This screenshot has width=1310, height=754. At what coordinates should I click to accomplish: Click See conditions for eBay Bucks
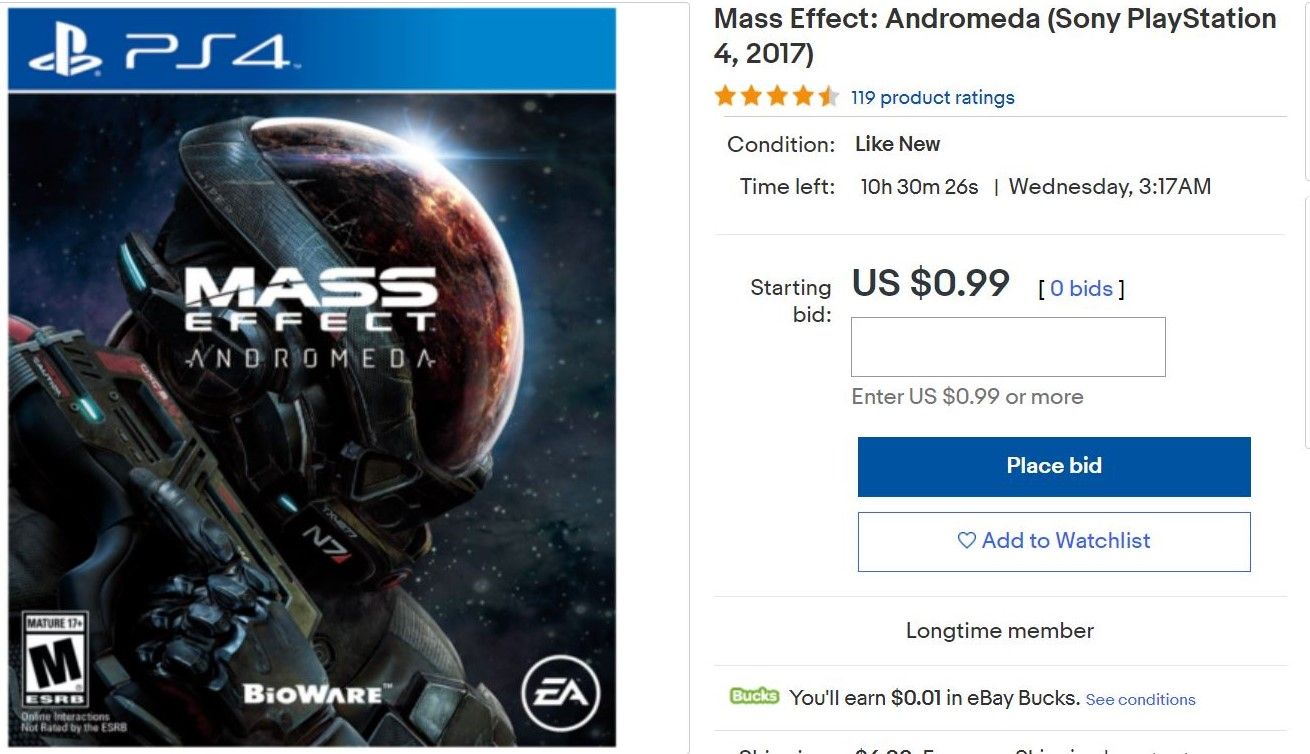point(1140,699)
